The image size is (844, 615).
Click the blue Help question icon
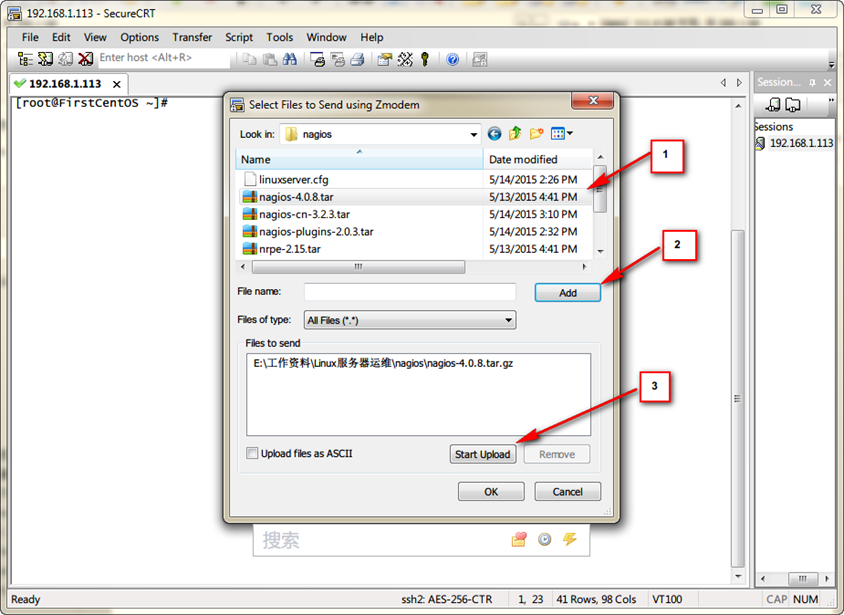(x=453, y=59)
